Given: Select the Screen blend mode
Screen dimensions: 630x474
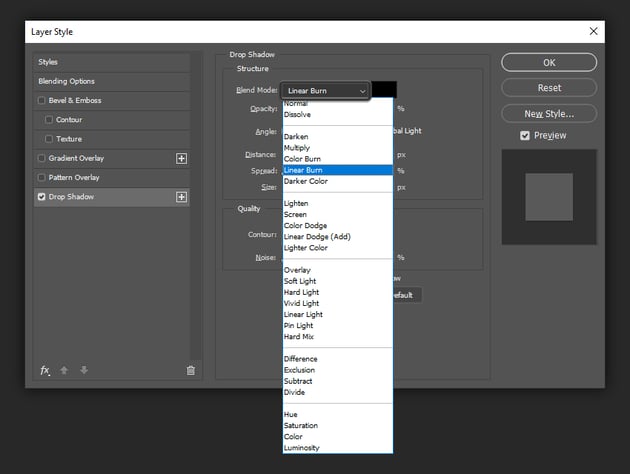Looking at the screenshot, I should click(296, 214).
